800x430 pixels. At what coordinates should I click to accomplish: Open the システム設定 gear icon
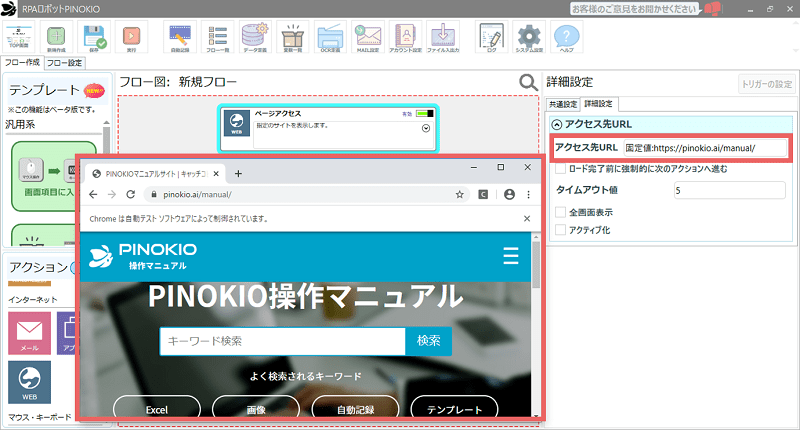pyautogui.click(x=529, y=37)
